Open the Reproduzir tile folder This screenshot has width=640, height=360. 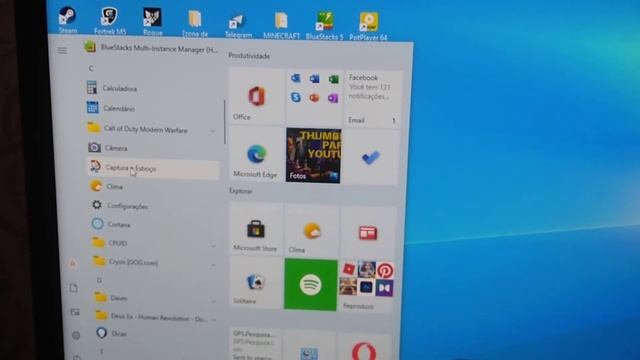366,287
